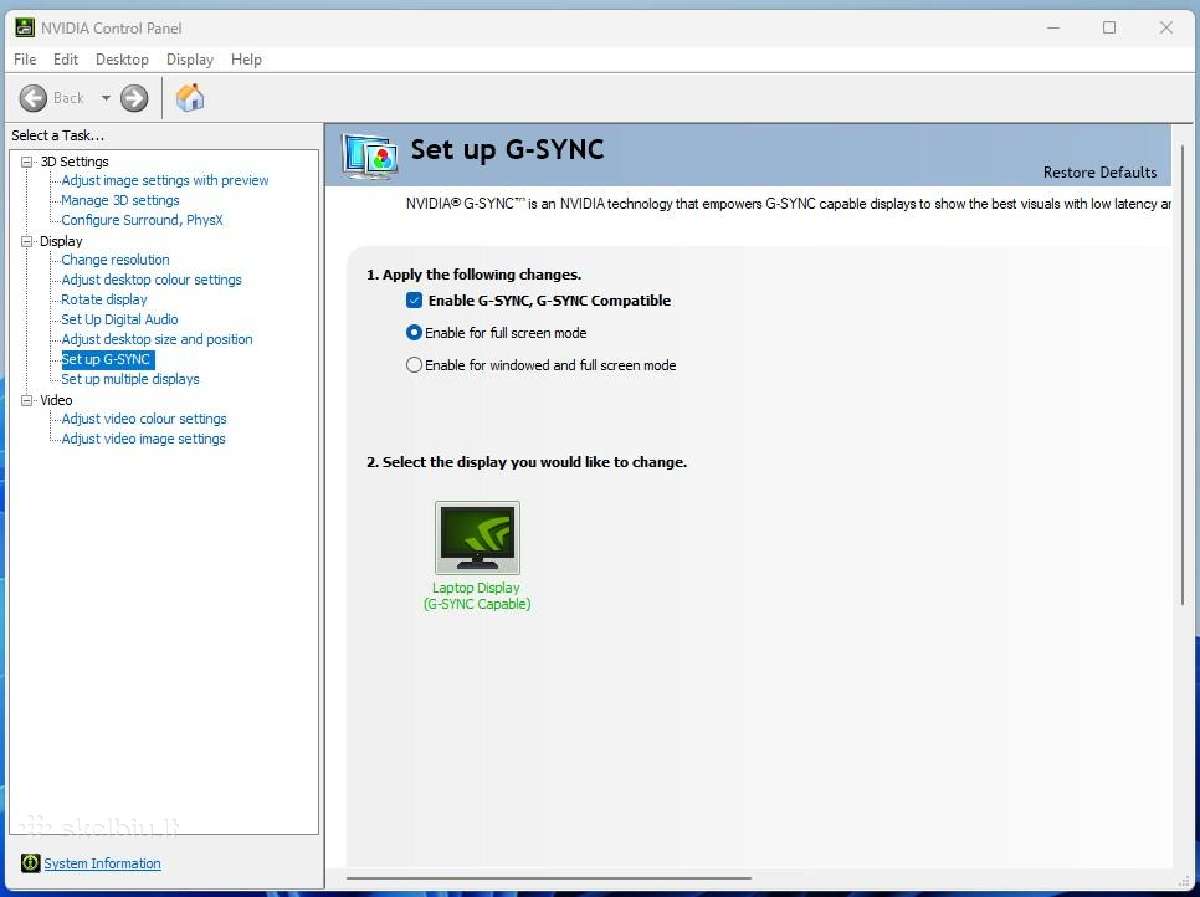Minimize the NVIDIA Control Panel window
The image size is (1200, 897).
click(x=1052, y=28)
